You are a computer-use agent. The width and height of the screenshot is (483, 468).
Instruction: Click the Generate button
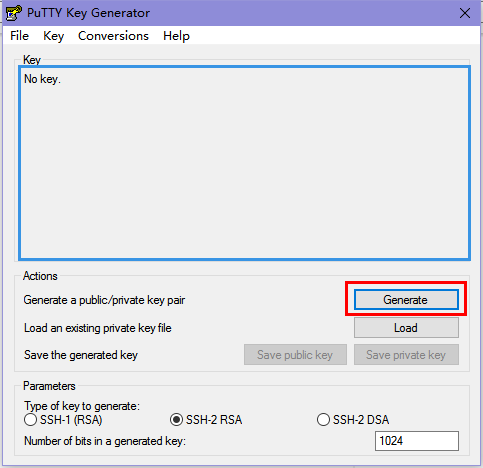[406, 300]
